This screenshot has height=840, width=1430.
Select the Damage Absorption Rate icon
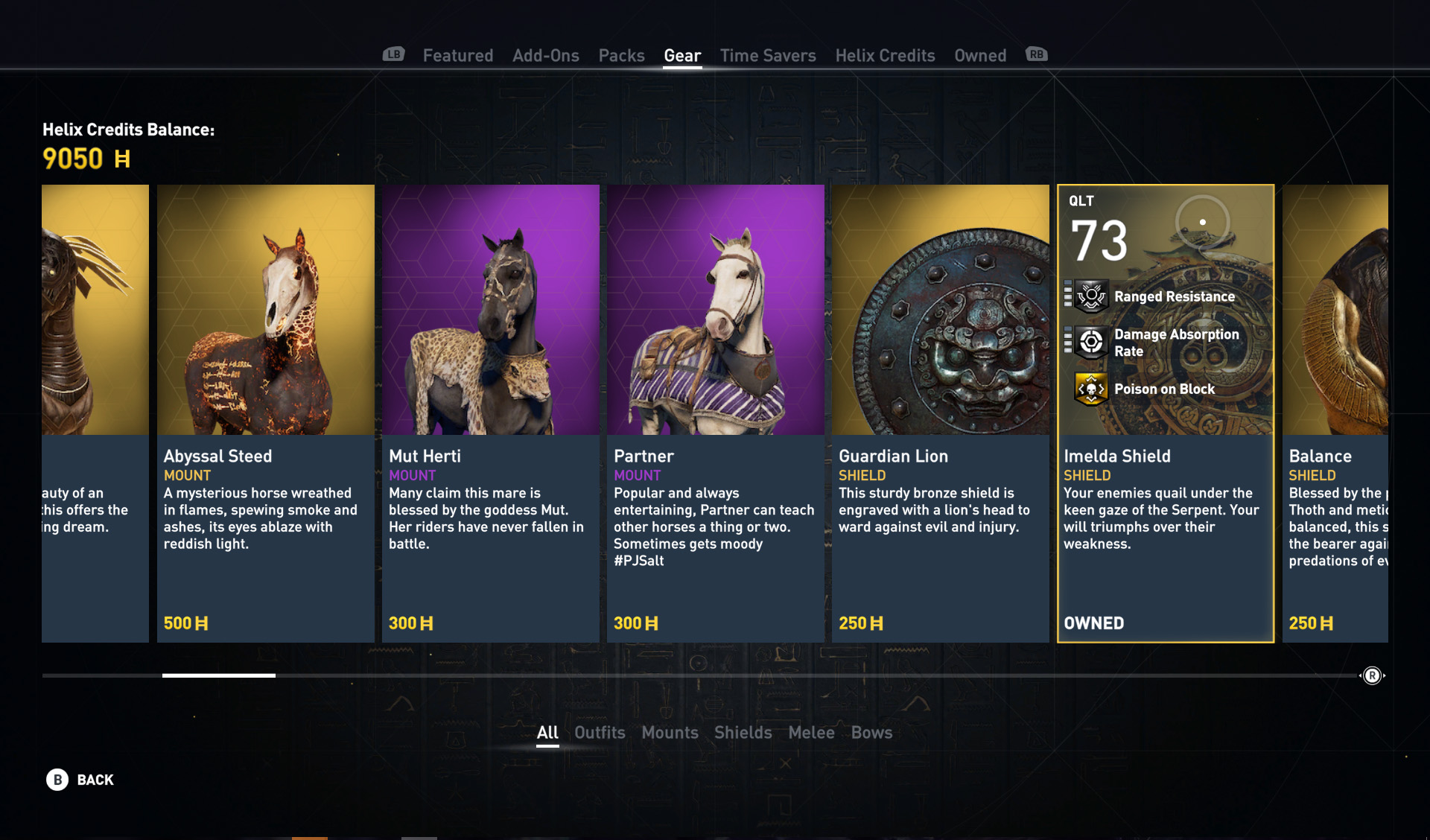point(1091,343)
